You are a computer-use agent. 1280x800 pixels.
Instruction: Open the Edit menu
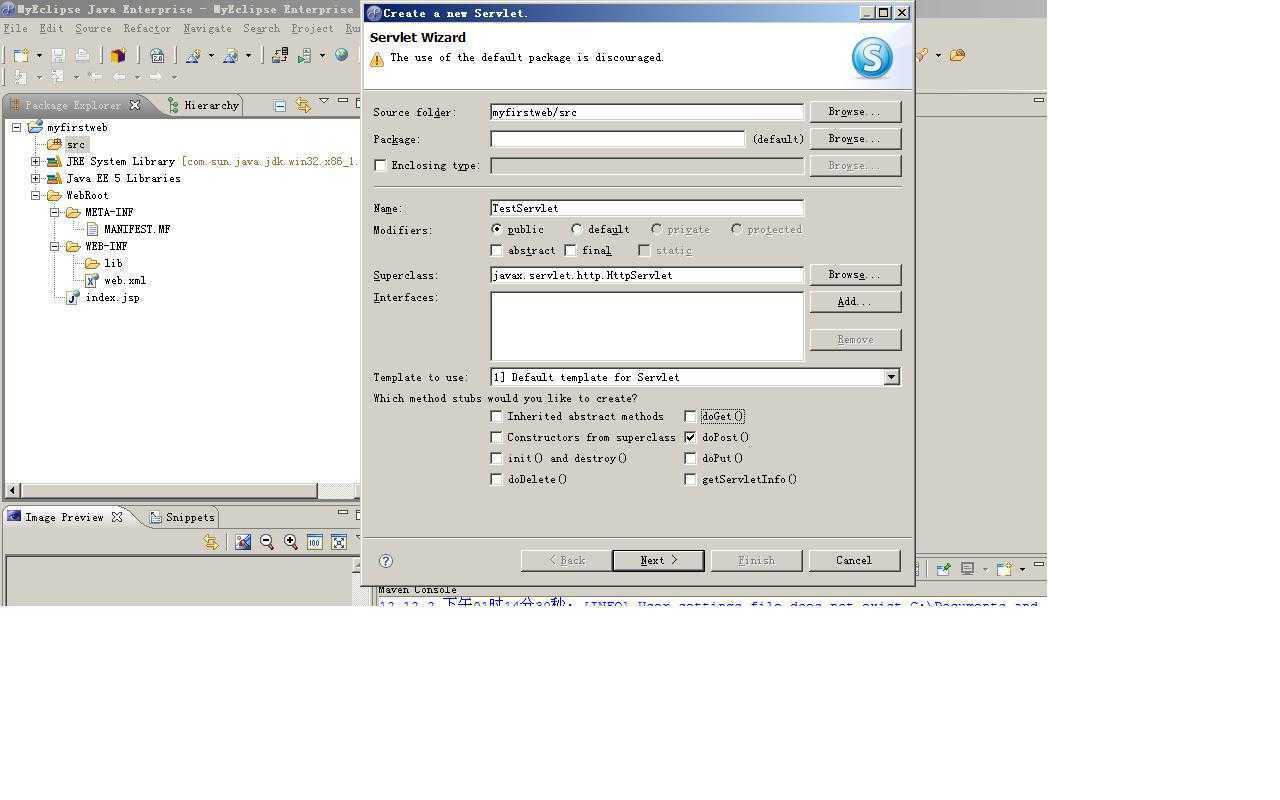(51, 28)
